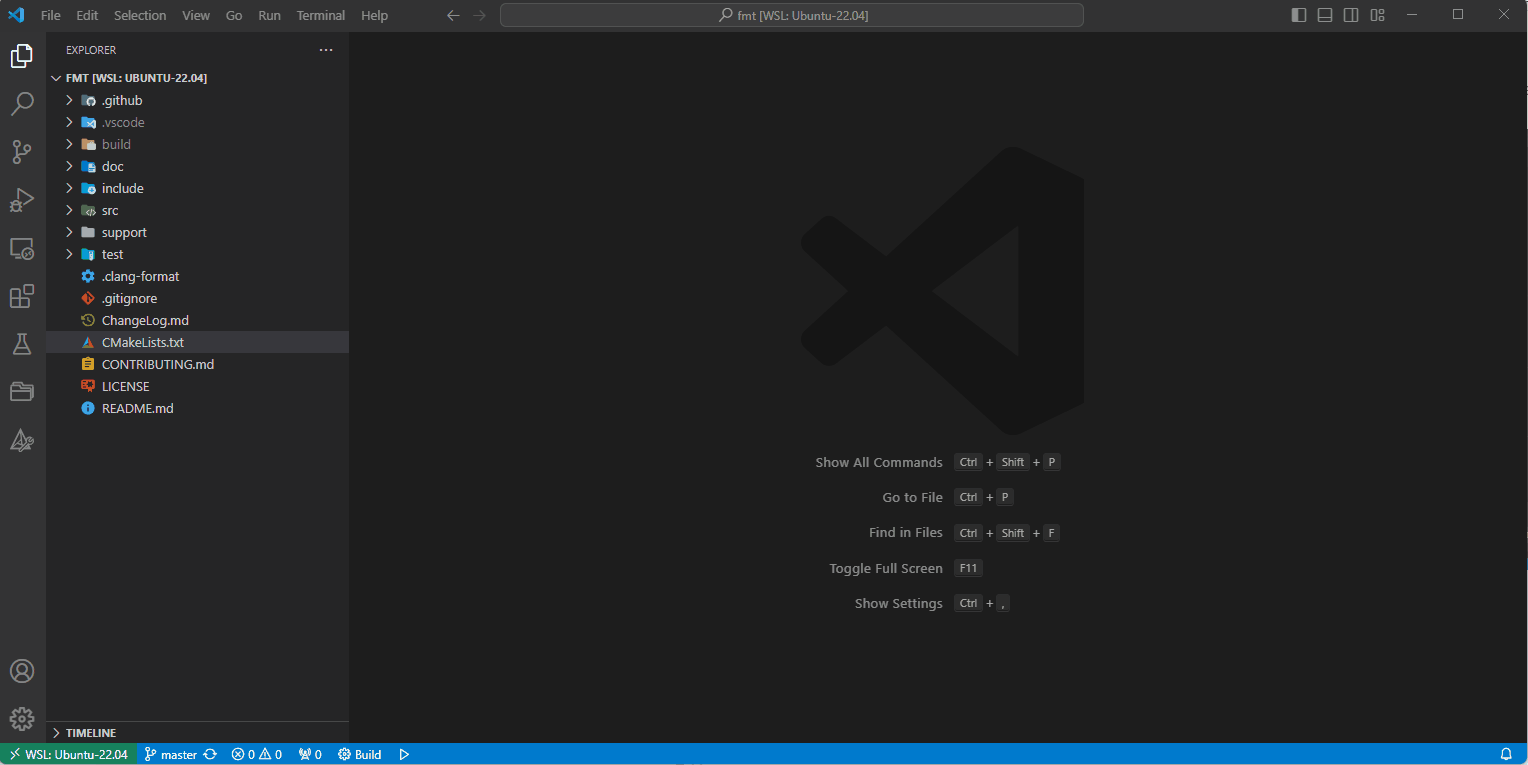Viewport: 1528px width, 765px height.
Task: Open the Source Control view
Action: point(22,151)
